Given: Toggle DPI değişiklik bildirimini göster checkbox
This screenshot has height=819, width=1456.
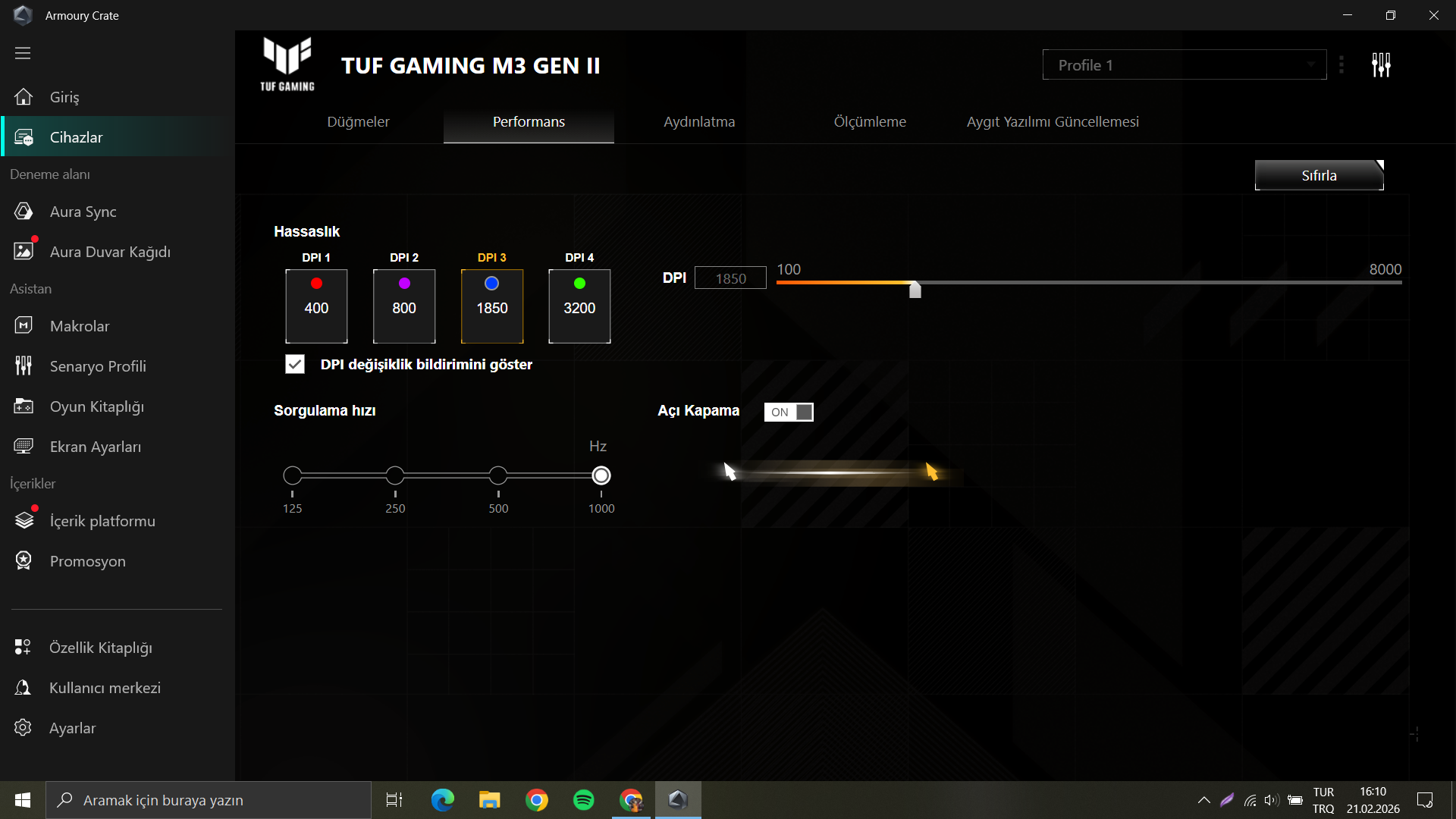Looking at the screenshot, I should (x=295, y=365).
